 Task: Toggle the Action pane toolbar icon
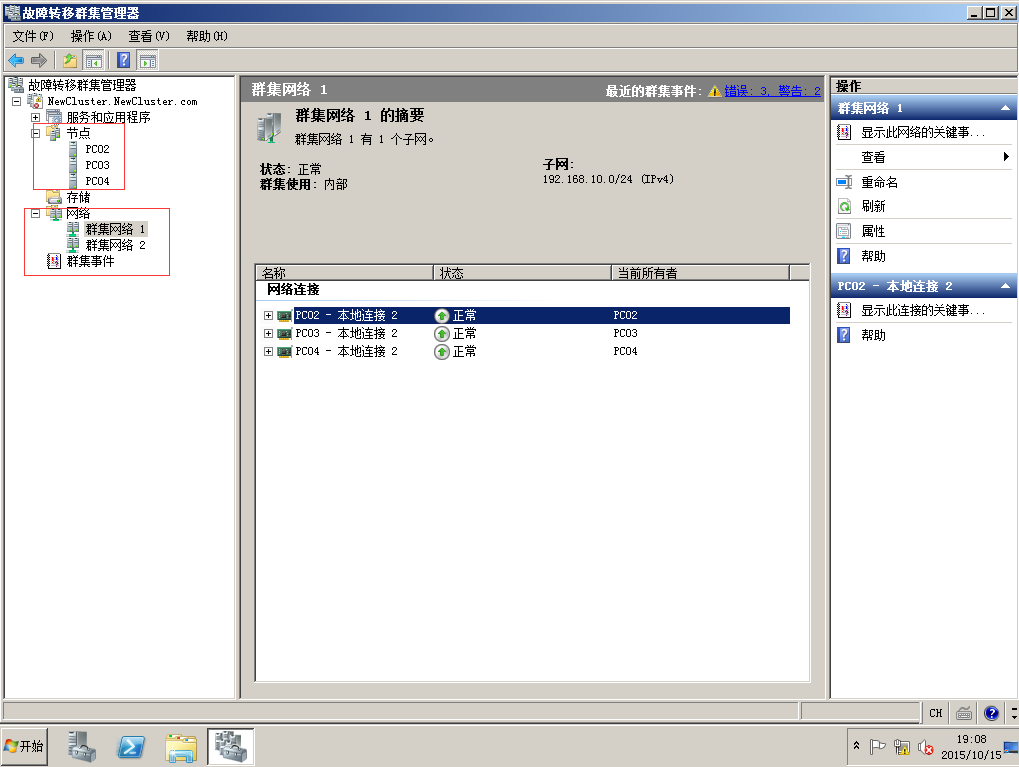point(147,60)
